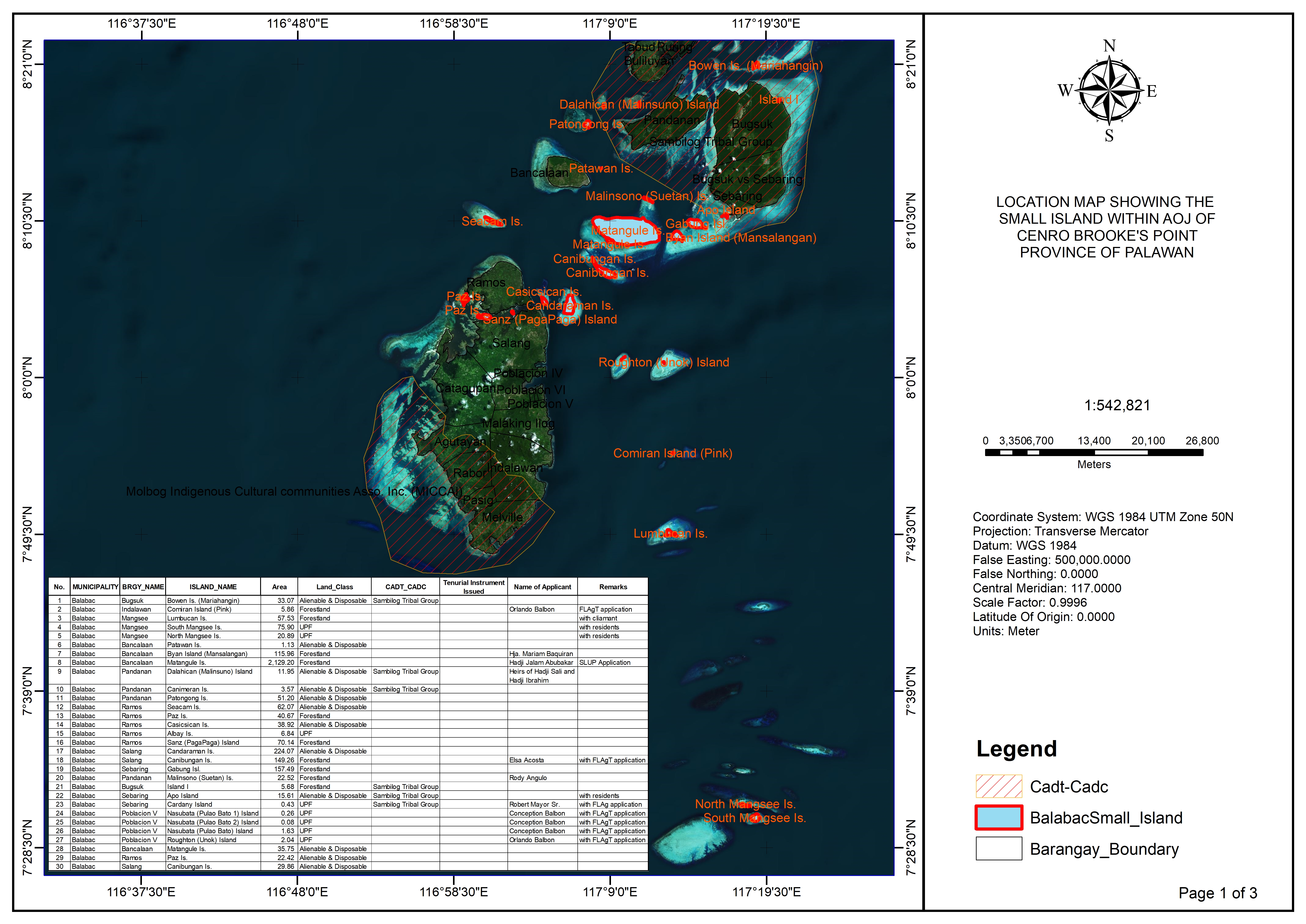Click the 'Catagupan' barangay map label

(x=466, y=387)
